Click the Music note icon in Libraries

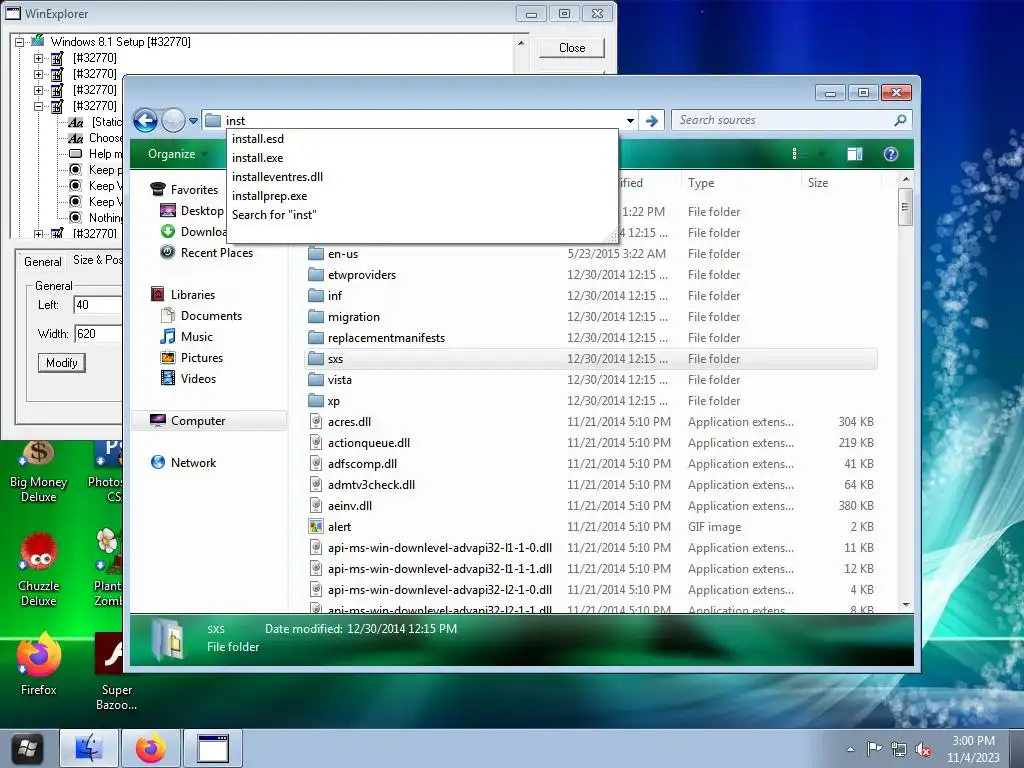(x=168, y=336)
